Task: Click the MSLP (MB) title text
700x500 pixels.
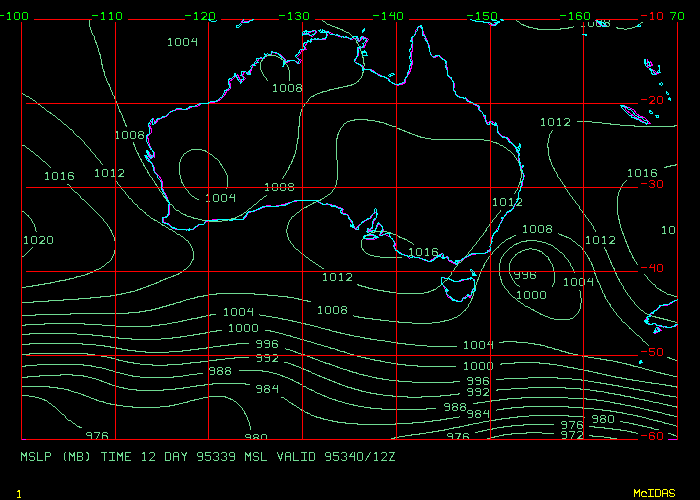Action: coord(56,456)
